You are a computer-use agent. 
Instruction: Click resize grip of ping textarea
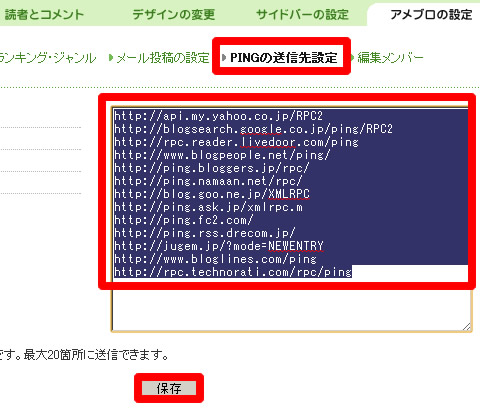pyautogui.click(x=467, y=327)
